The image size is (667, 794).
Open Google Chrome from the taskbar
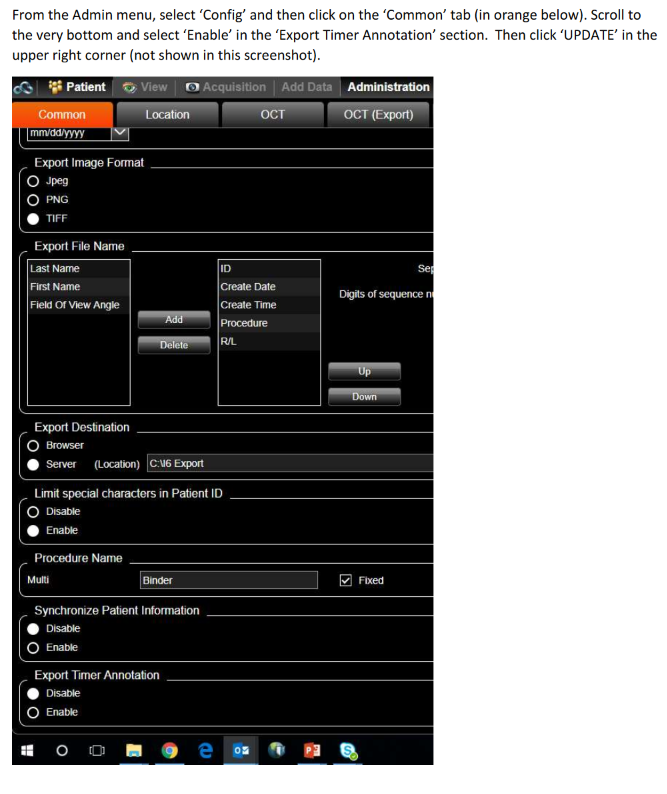169,750
